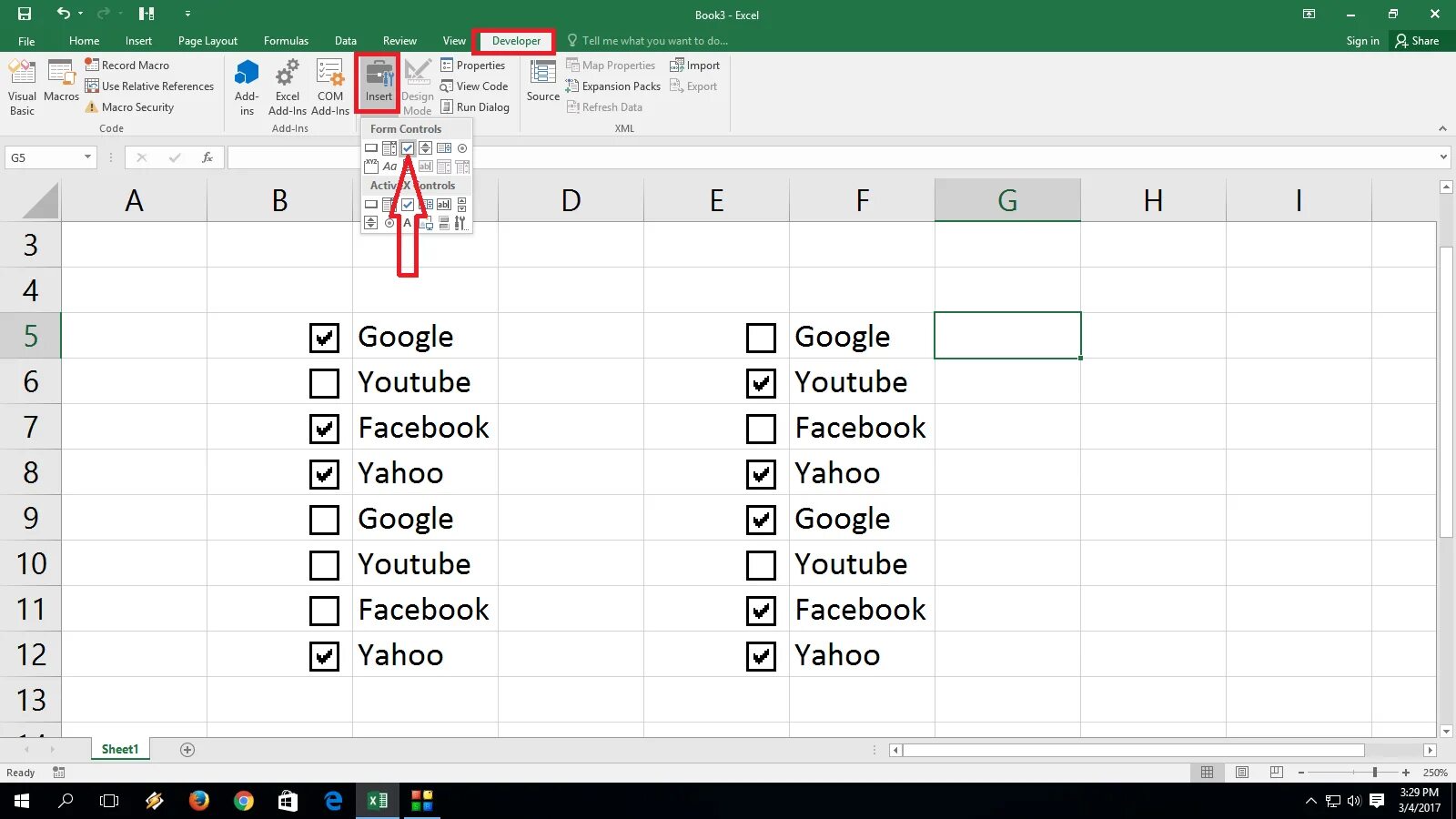
Task: Open the Name Box dropdown
Action: [x=87, y=157]
